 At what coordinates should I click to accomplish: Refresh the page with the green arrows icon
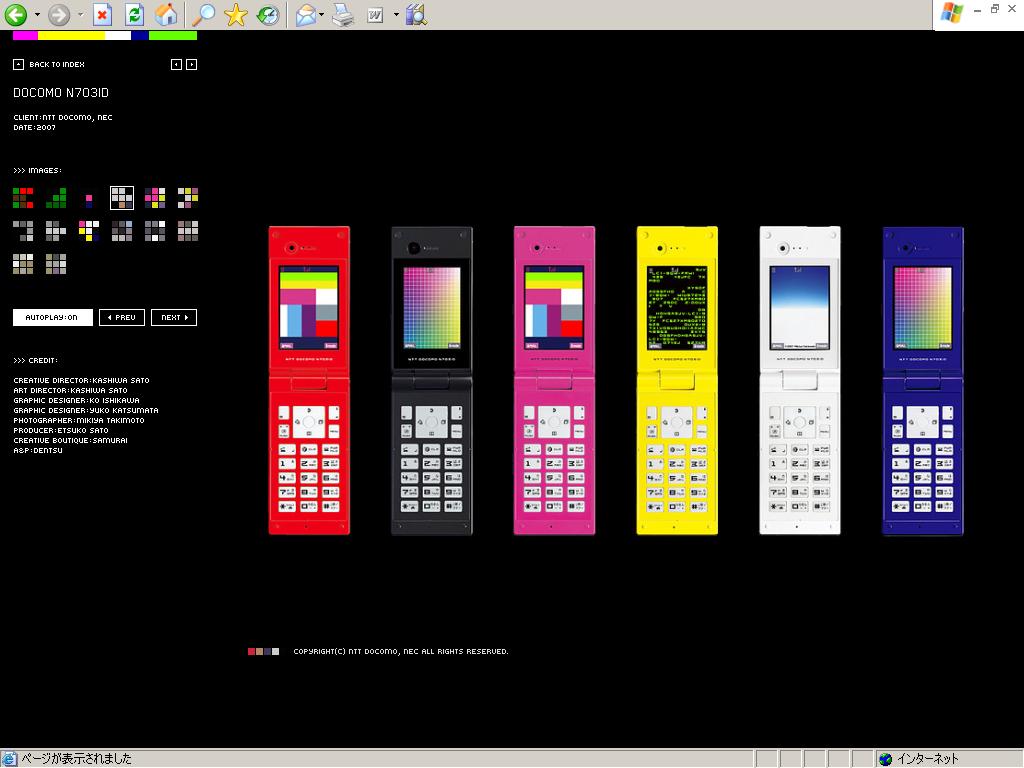click(135, 14)
